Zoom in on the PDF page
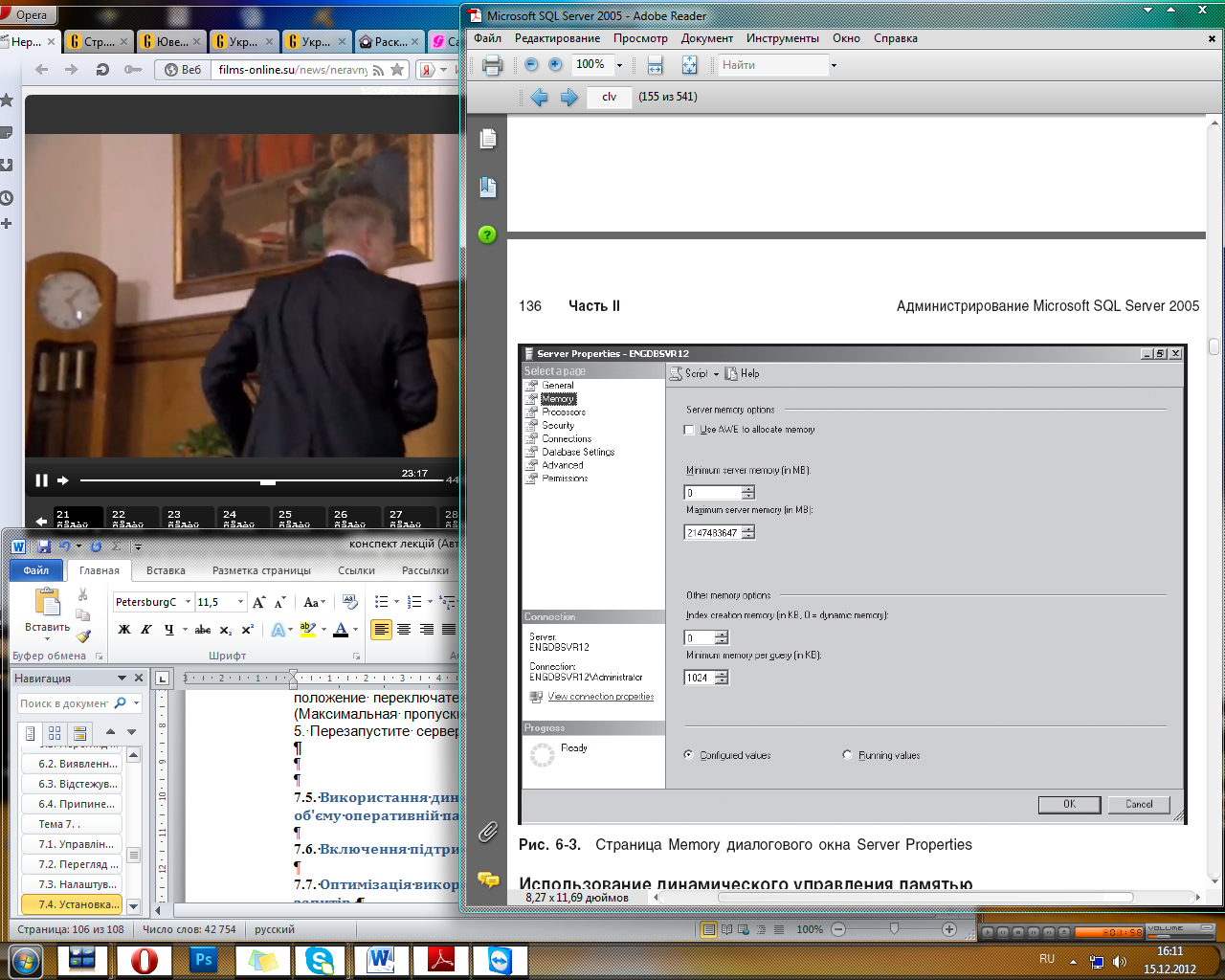 click(555, 64)
